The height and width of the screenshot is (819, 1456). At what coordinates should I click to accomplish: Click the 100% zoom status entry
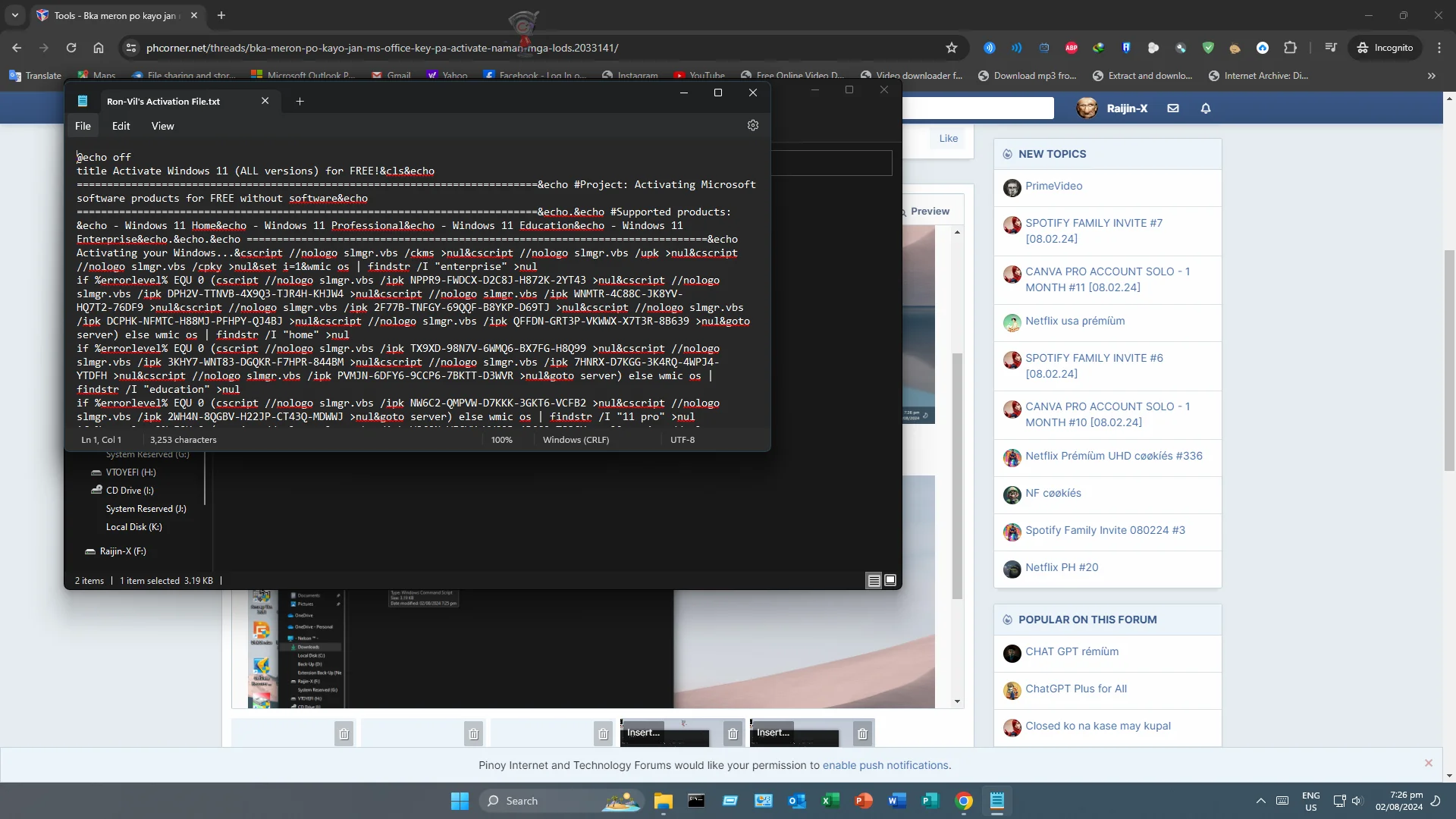click(x=501, y=440)
